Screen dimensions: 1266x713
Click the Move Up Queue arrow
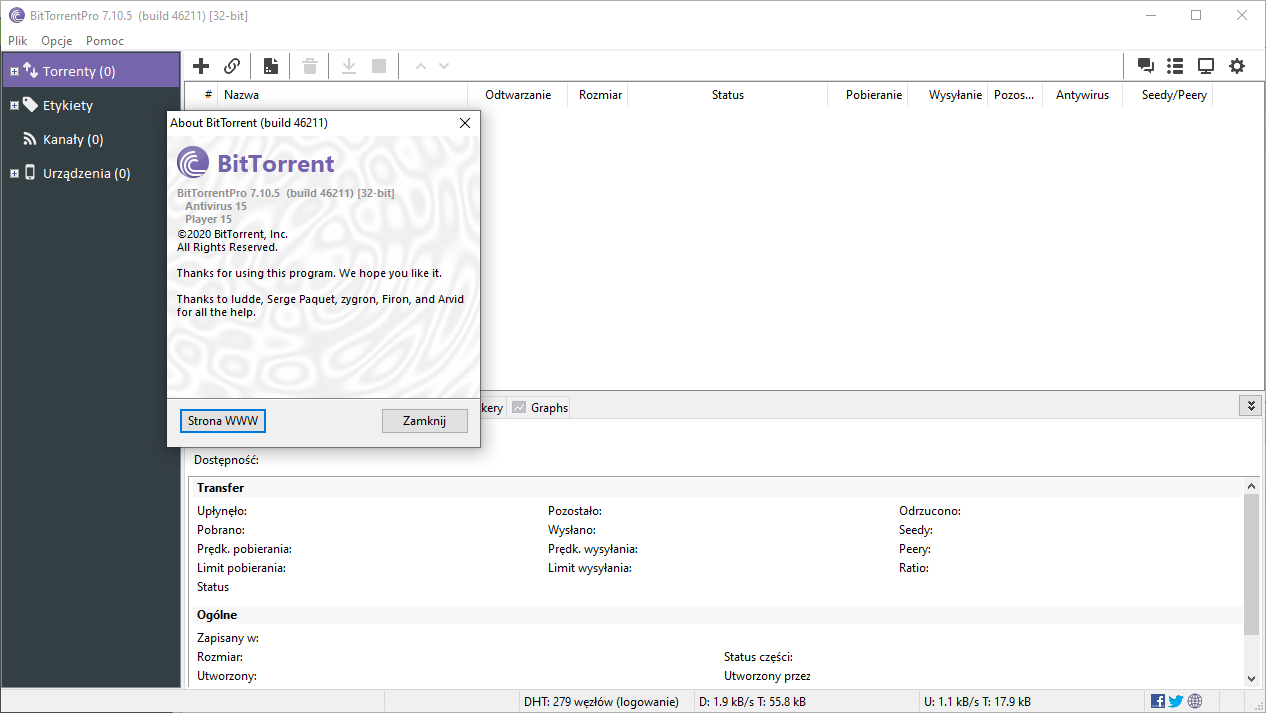pyautogui.click(x=420, y=66)
